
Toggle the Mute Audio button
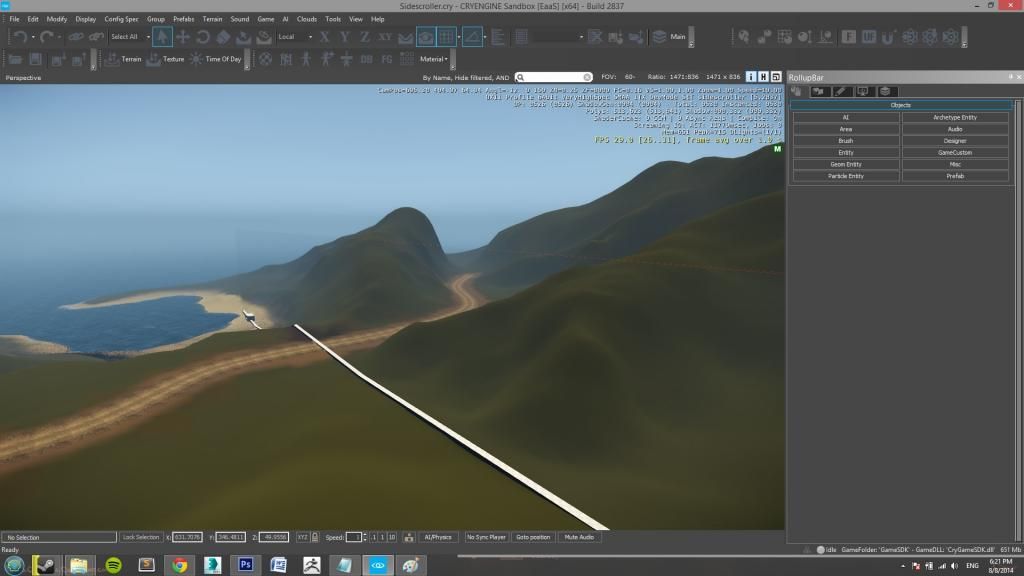coord(579,537)
